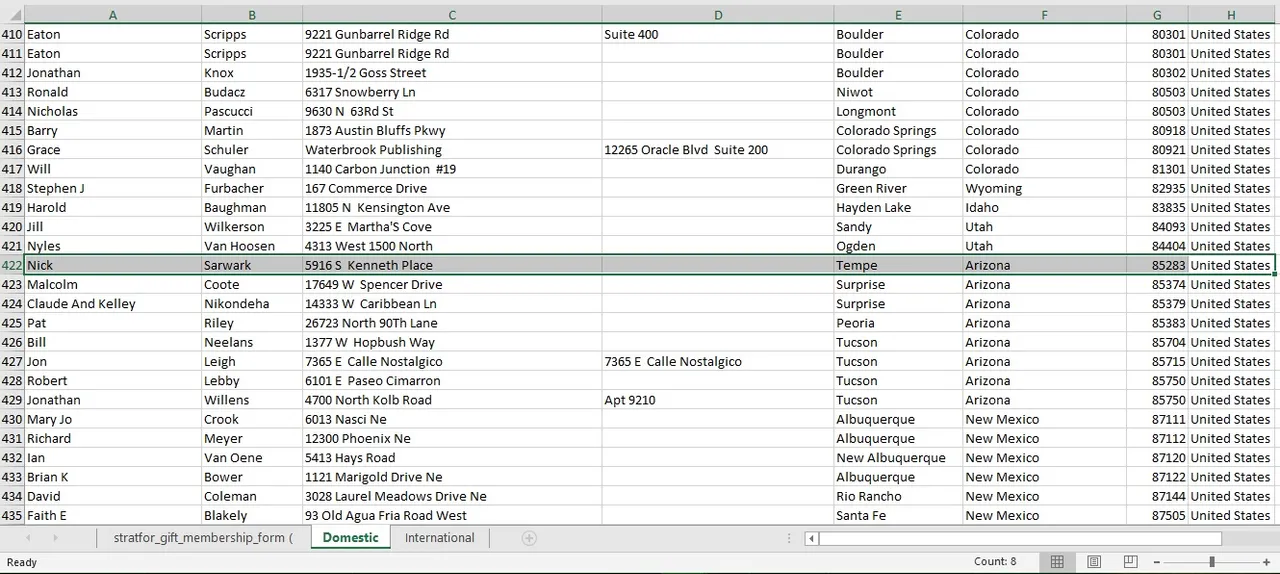Click zip code 84093
1280x574 pixels.
[x=1157, y=227]
